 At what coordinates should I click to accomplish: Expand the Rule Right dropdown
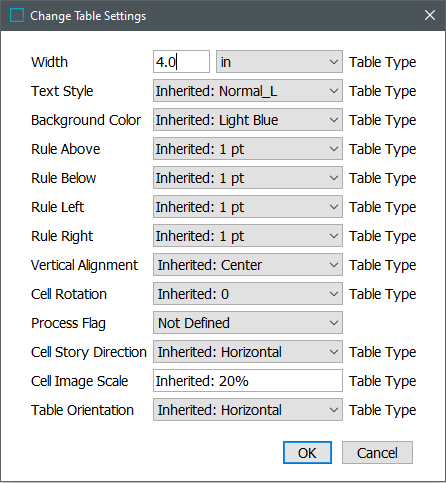tap(248, 236)
